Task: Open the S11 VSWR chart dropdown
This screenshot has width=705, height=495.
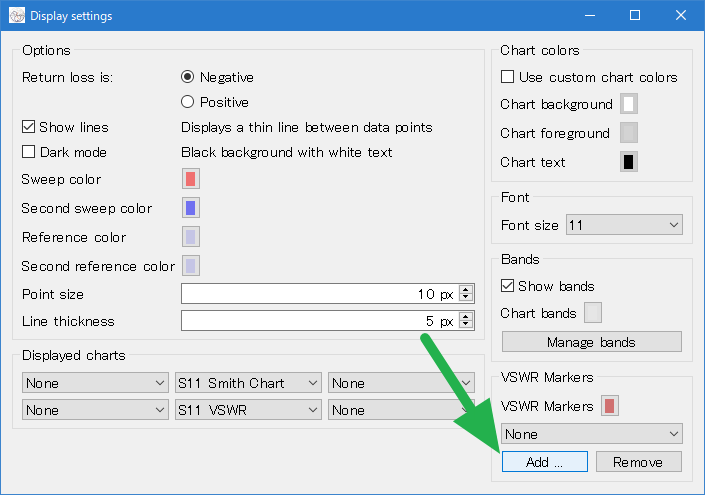Action: tap(248, 410)
